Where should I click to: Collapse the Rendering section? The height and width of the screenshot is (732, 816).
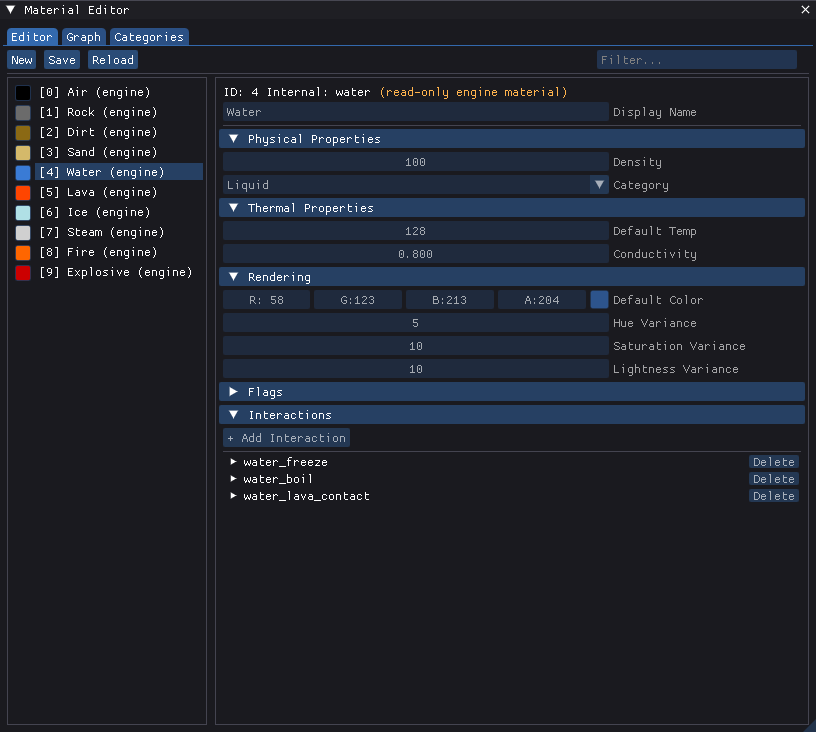512,277
